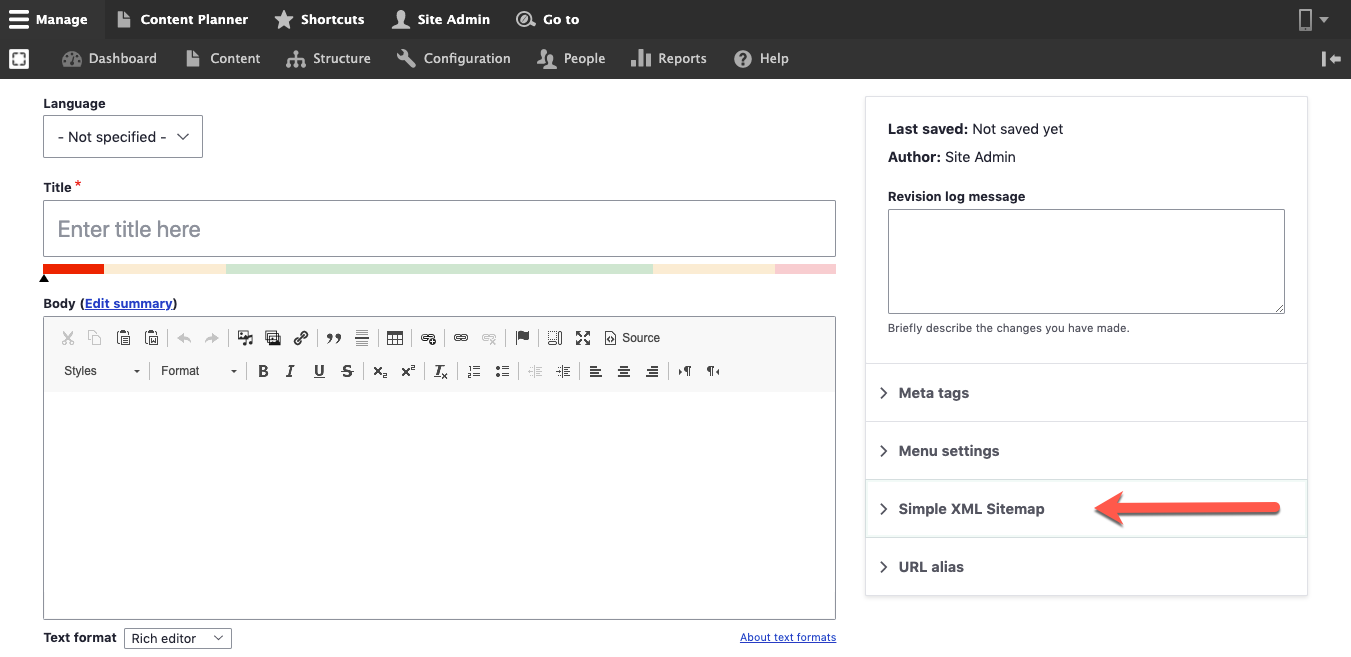This screenshot has height=657, width=1351.
Task: Toggle the Manage admin menu
Action: [x=48, y=19]
